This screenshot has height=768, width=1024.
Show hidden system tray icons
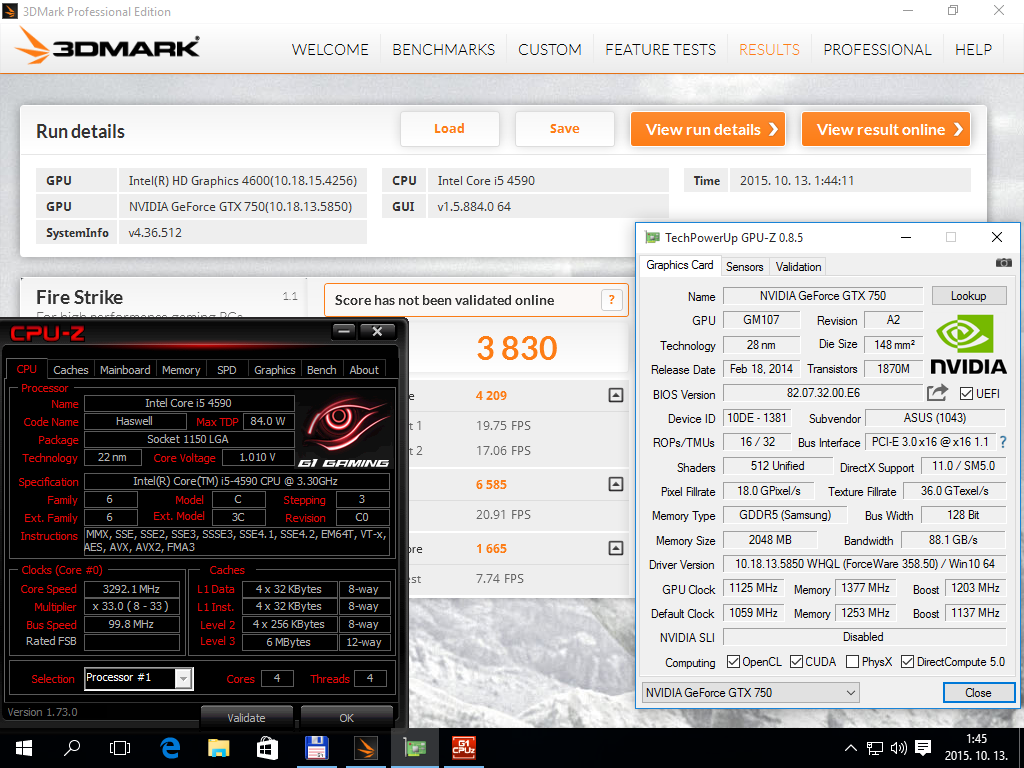851,748
